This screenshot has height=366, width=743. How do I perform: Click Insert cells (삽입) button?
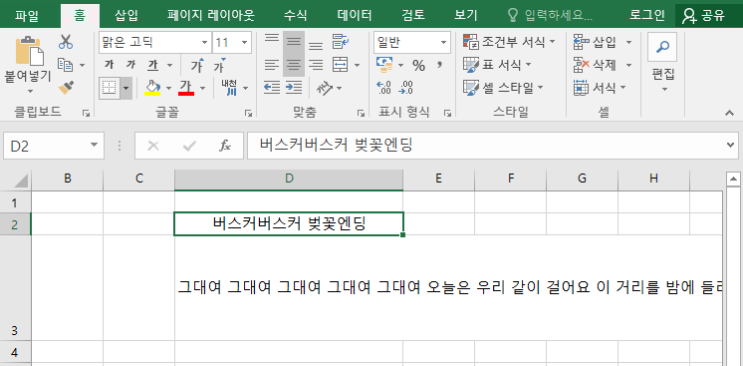[x=596, y=42]
